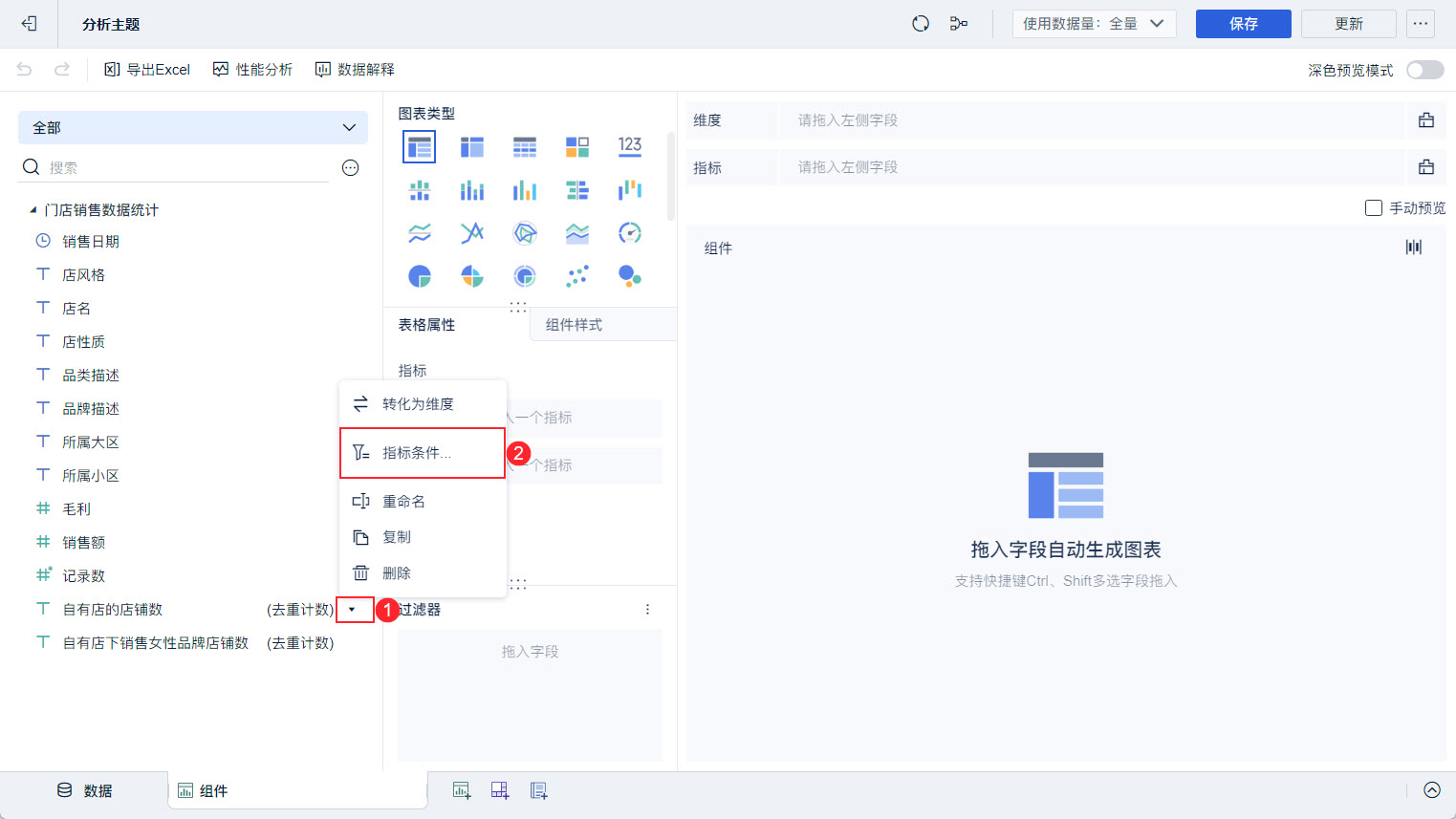Click the 保存 button
1456x819 pixels.
(1244, 24)
